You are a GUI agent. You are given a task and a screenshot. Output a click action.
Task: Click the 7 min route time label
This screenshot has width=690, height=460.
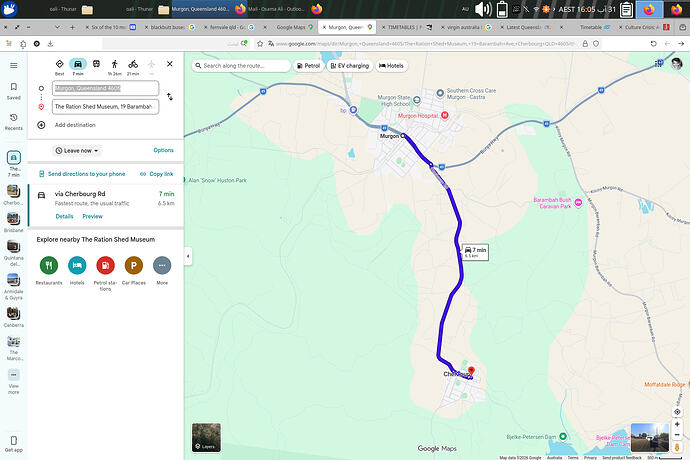[475, 252]
